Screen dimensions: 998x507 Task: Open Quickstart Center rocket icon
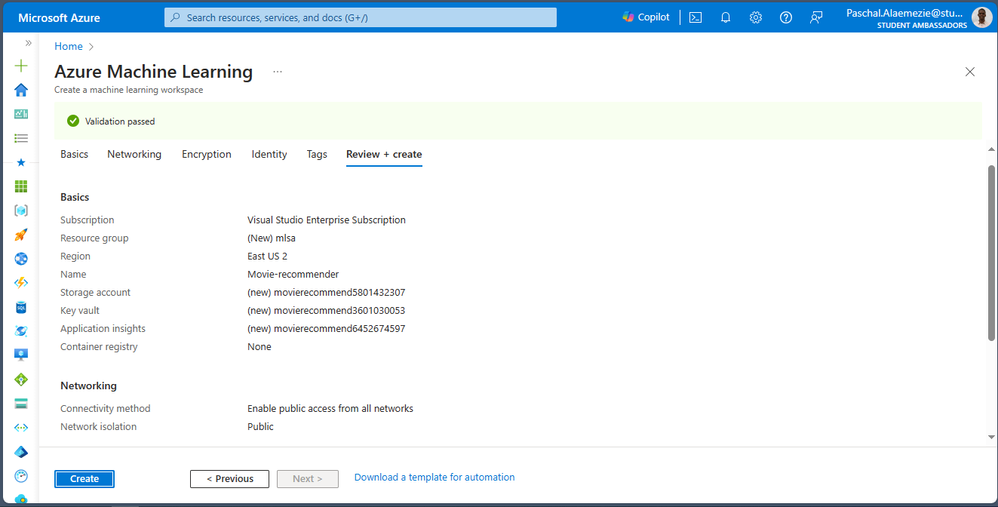pyautogui.click(x=21, y=235)
